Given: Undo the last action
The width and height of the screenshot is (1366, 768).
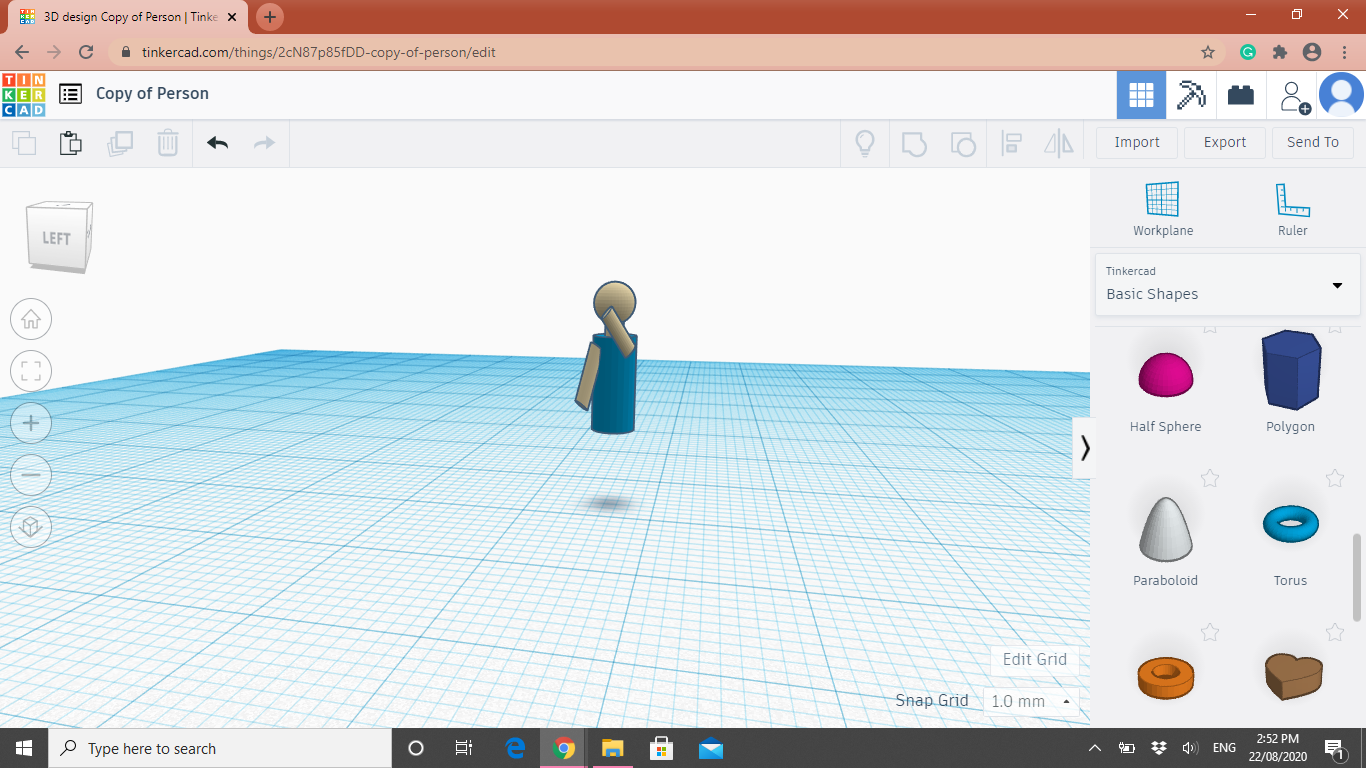Looking at the screenshot, I should (217, 143).
